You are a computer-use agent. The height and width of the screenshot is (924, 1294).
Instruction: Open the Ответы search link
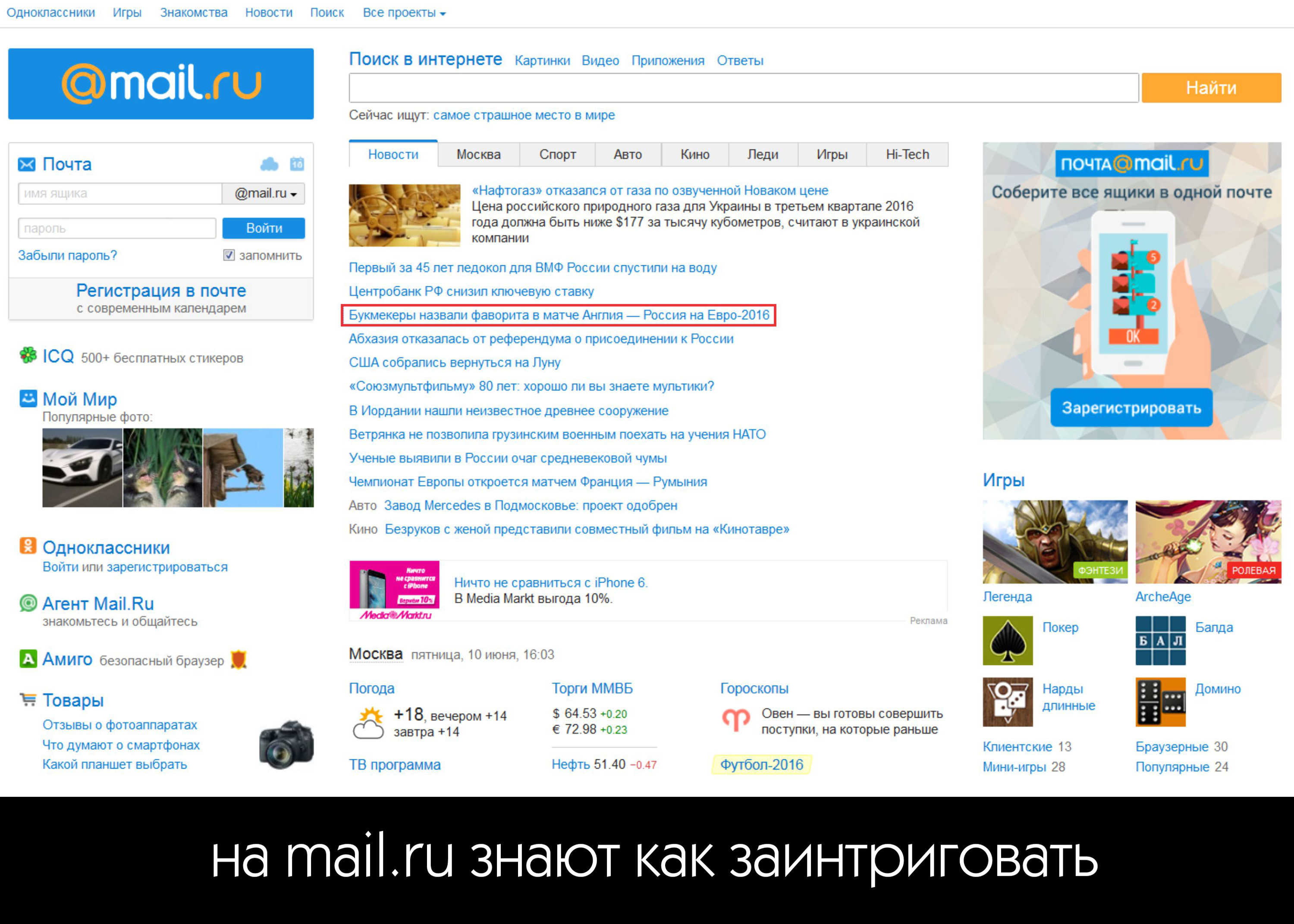(740, 60)
